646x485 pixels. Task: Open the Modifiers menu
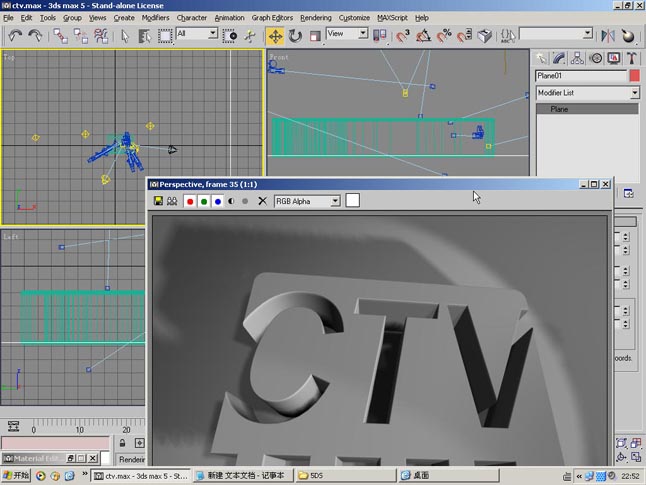pyautogui.click(x=155, y=18)
